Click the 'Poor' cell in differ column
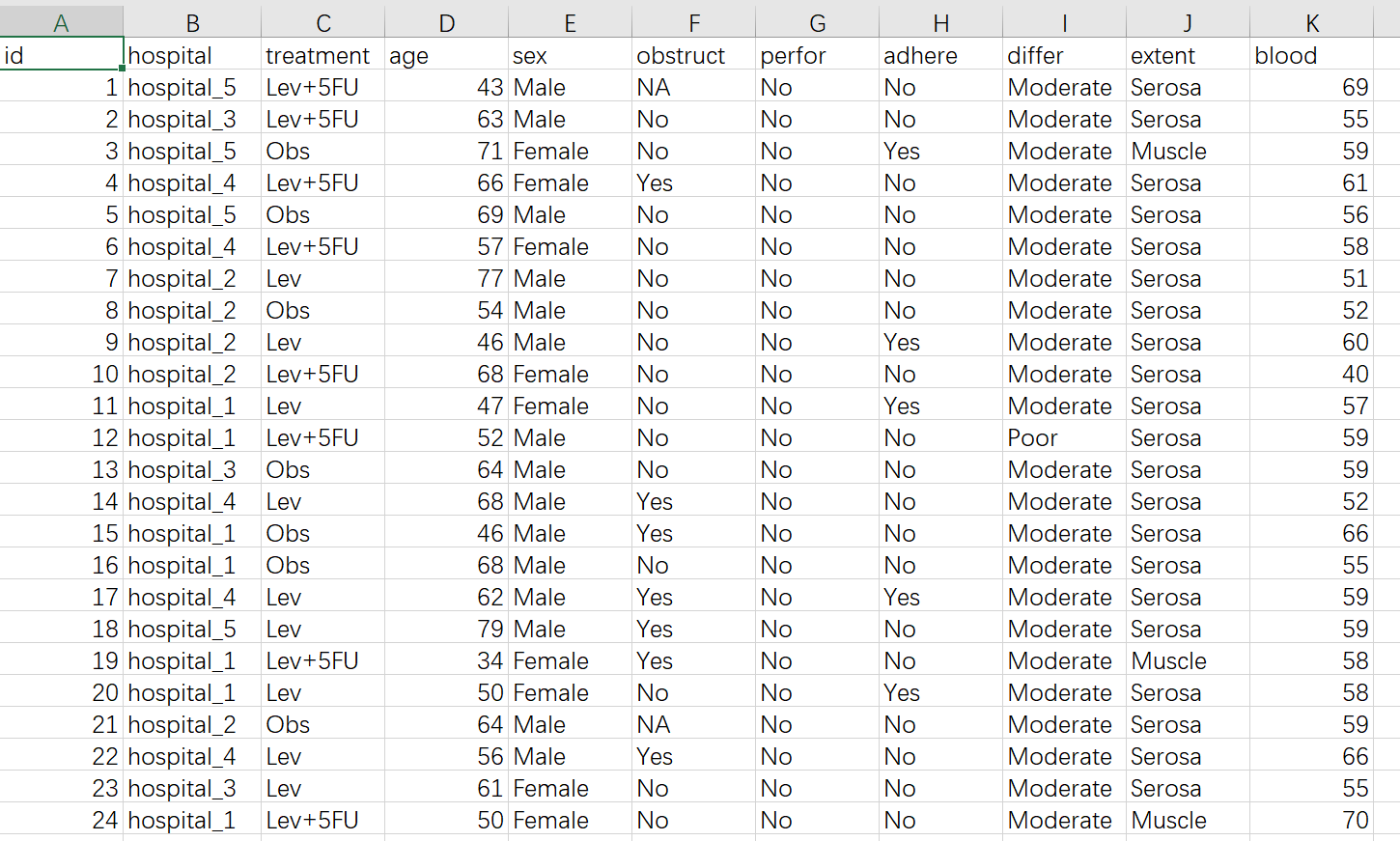 (x=1063, y=437)
